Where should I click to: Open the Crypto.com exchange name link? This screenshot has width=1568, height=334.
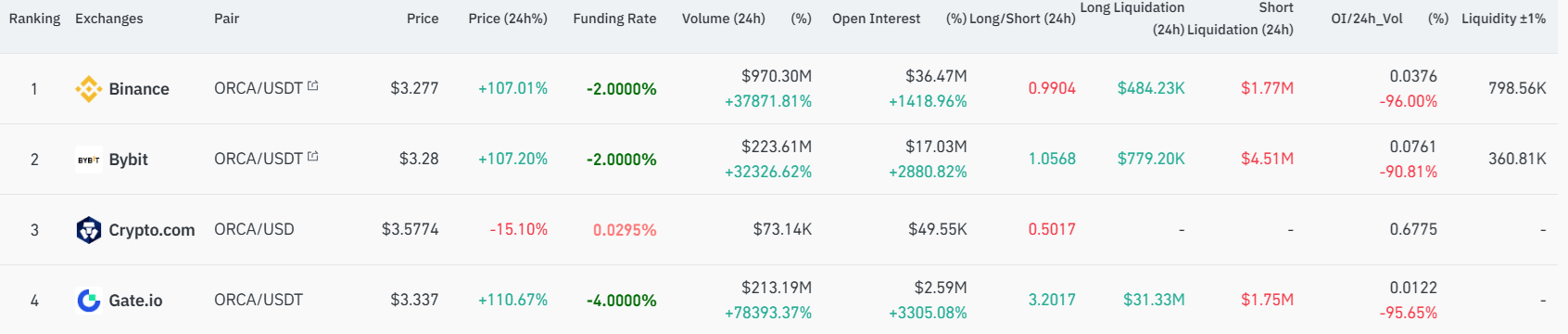pos(152,230)
